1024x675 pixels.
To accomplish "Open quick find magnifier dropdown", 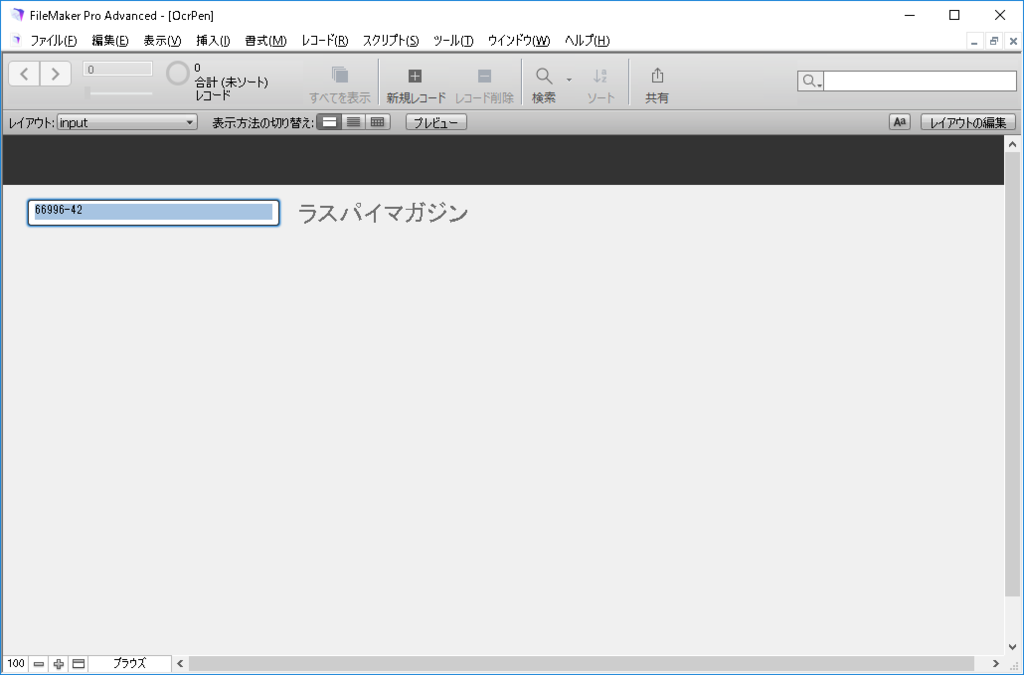I will [x=810, y=81].
